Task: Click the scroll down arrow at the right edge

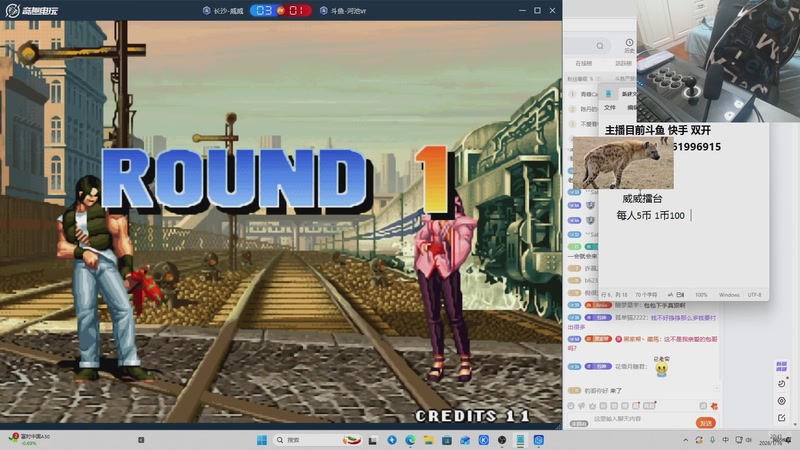Action: click(795, 424)
